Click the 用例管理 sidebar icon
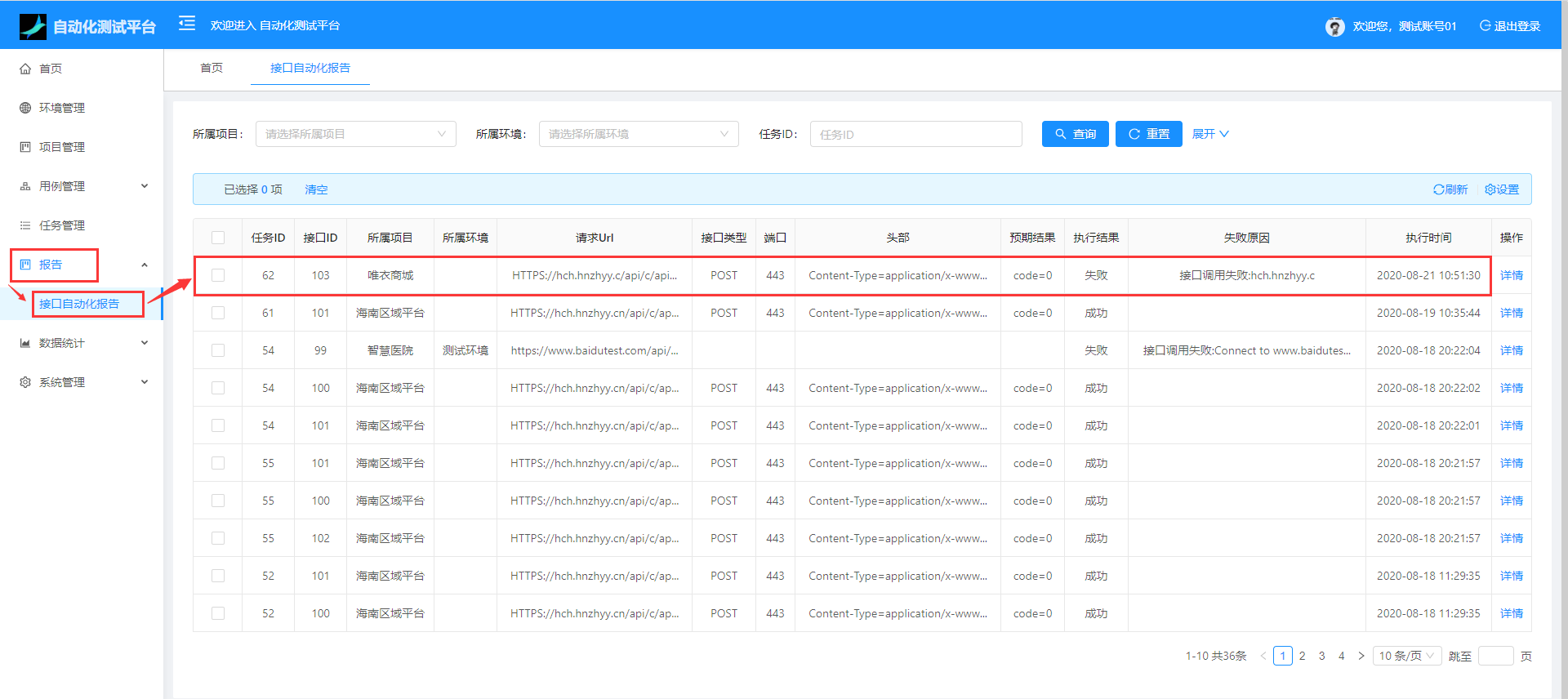Image resolution: width=1568 pixels, height=699 pixels. 25,186
